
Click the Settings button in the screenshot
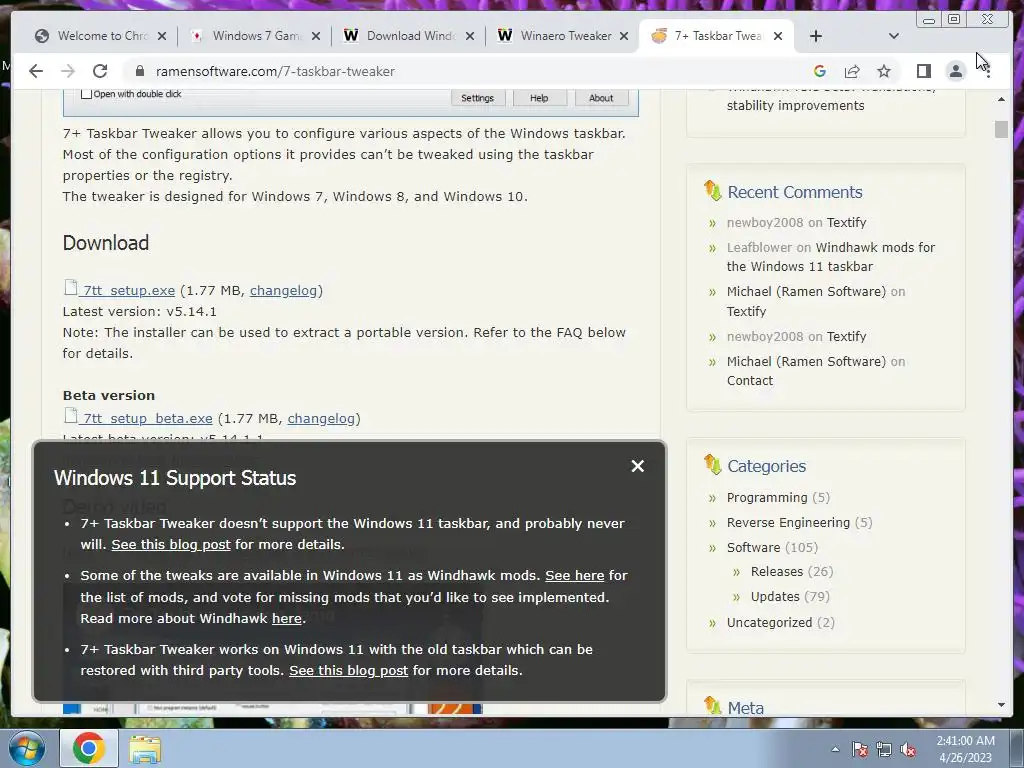coord(477,98)
